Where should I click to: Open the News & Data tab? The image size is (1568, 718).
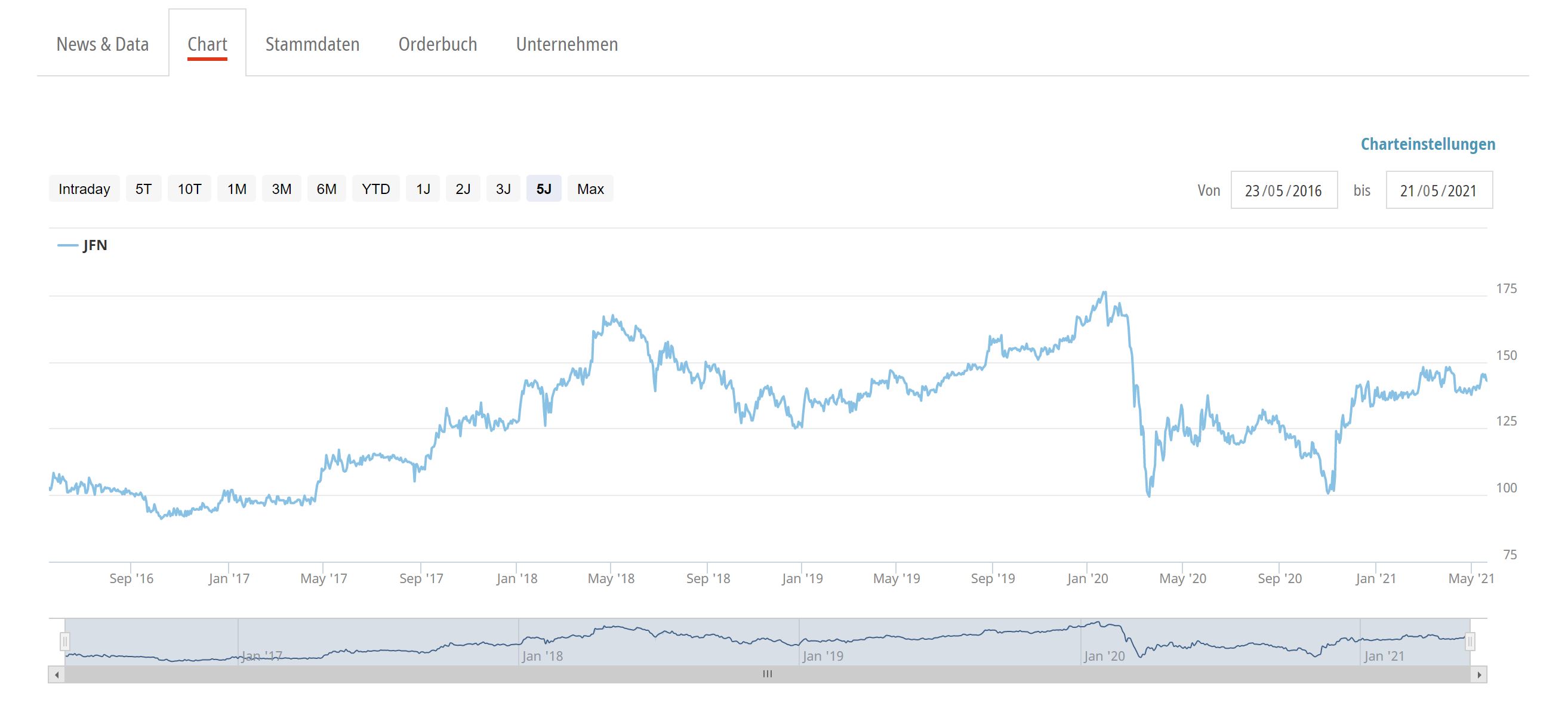102,44
